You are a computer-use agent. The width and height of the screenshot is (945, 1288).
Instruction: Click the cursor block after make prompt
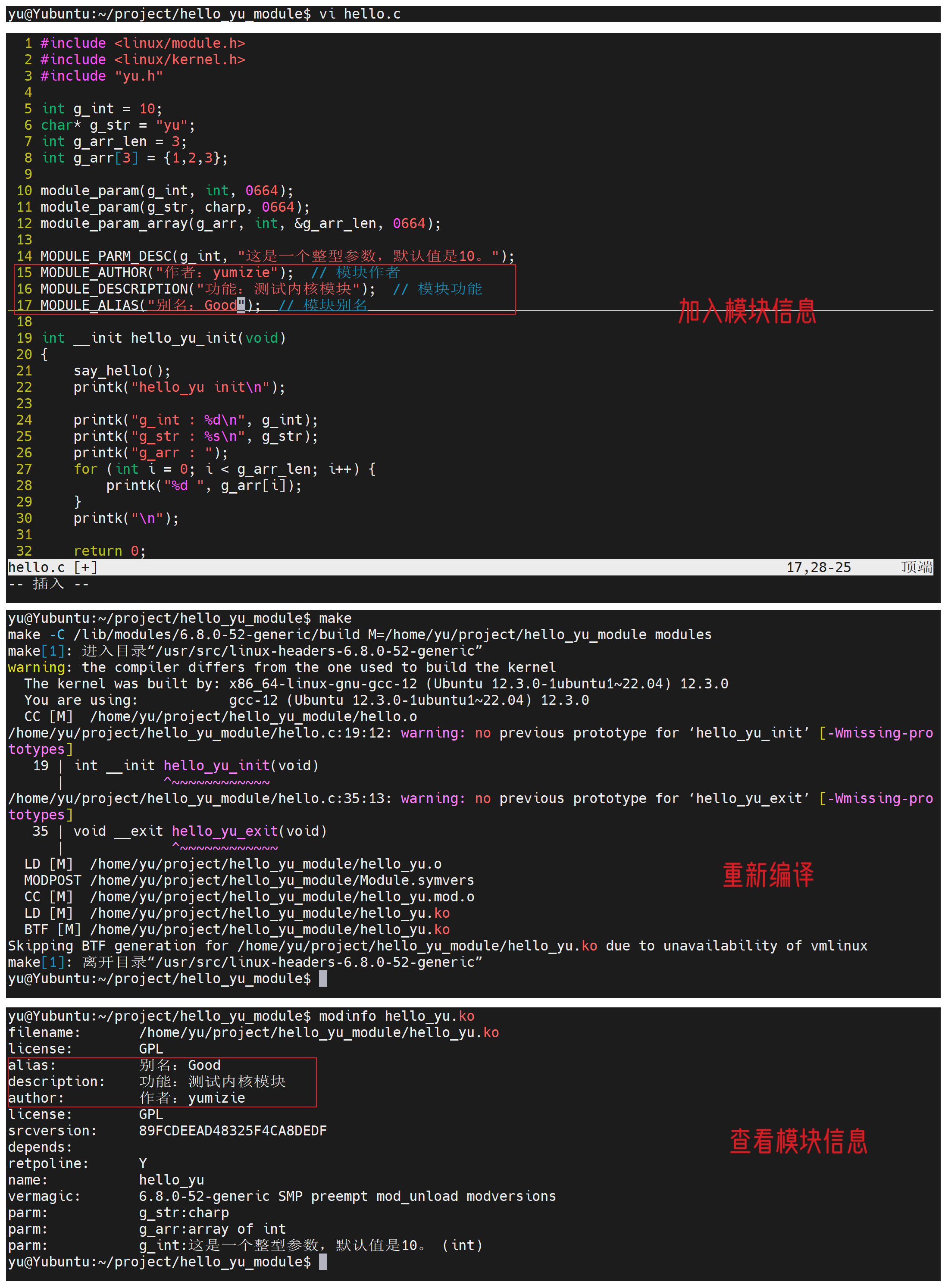(323, 979)
